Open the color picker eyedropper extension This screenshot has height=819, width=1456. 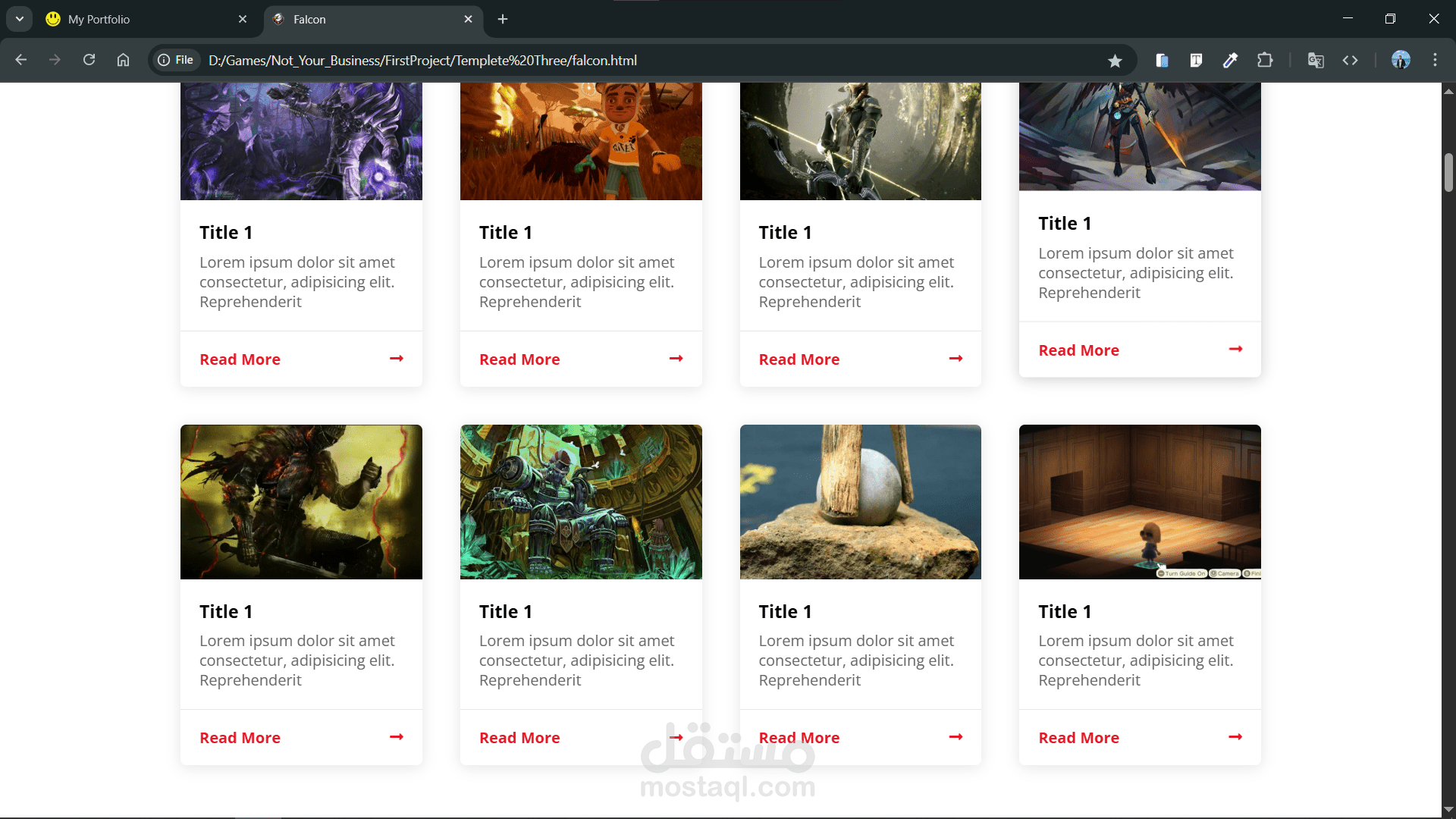point(1230,60)
